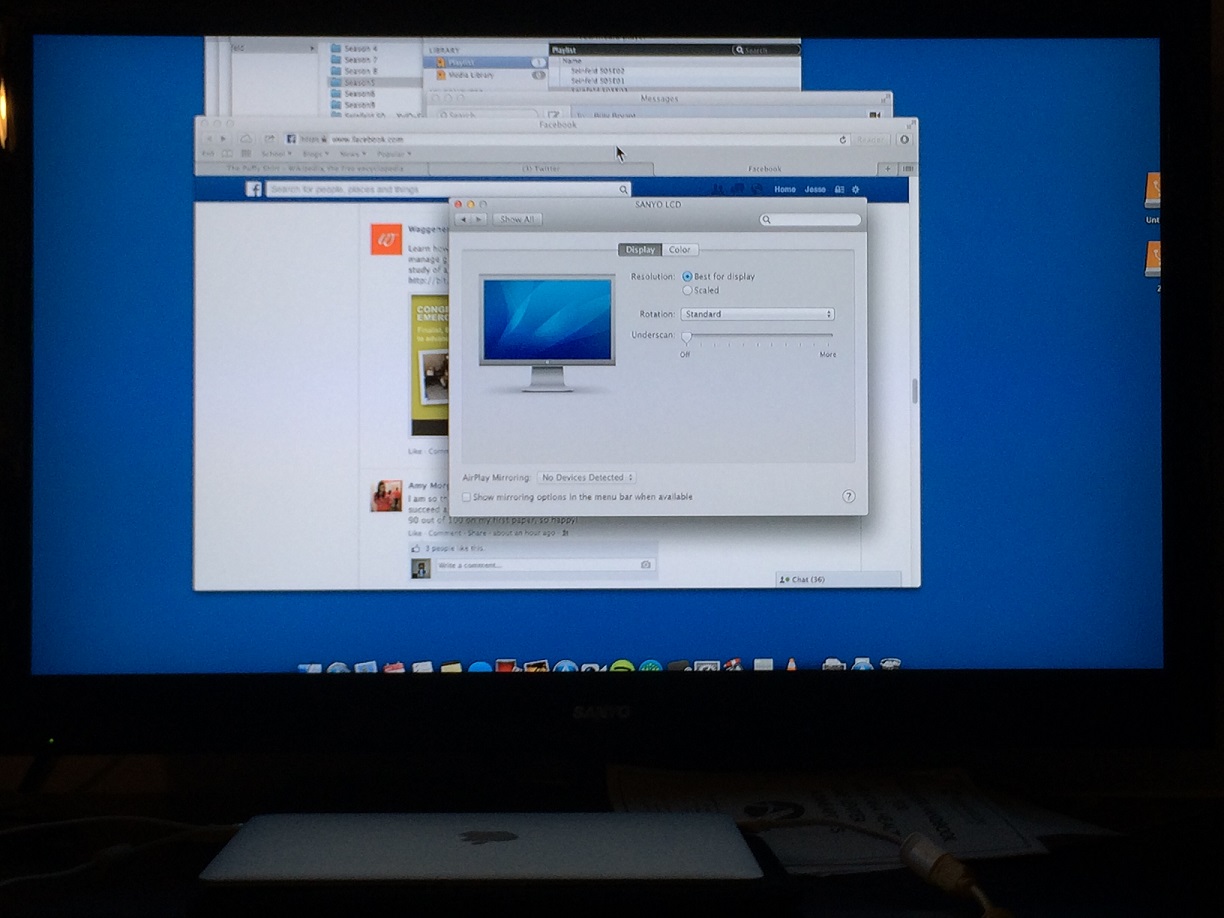
Task: Select the Scaled resolution option
Action: coord(687,290)
